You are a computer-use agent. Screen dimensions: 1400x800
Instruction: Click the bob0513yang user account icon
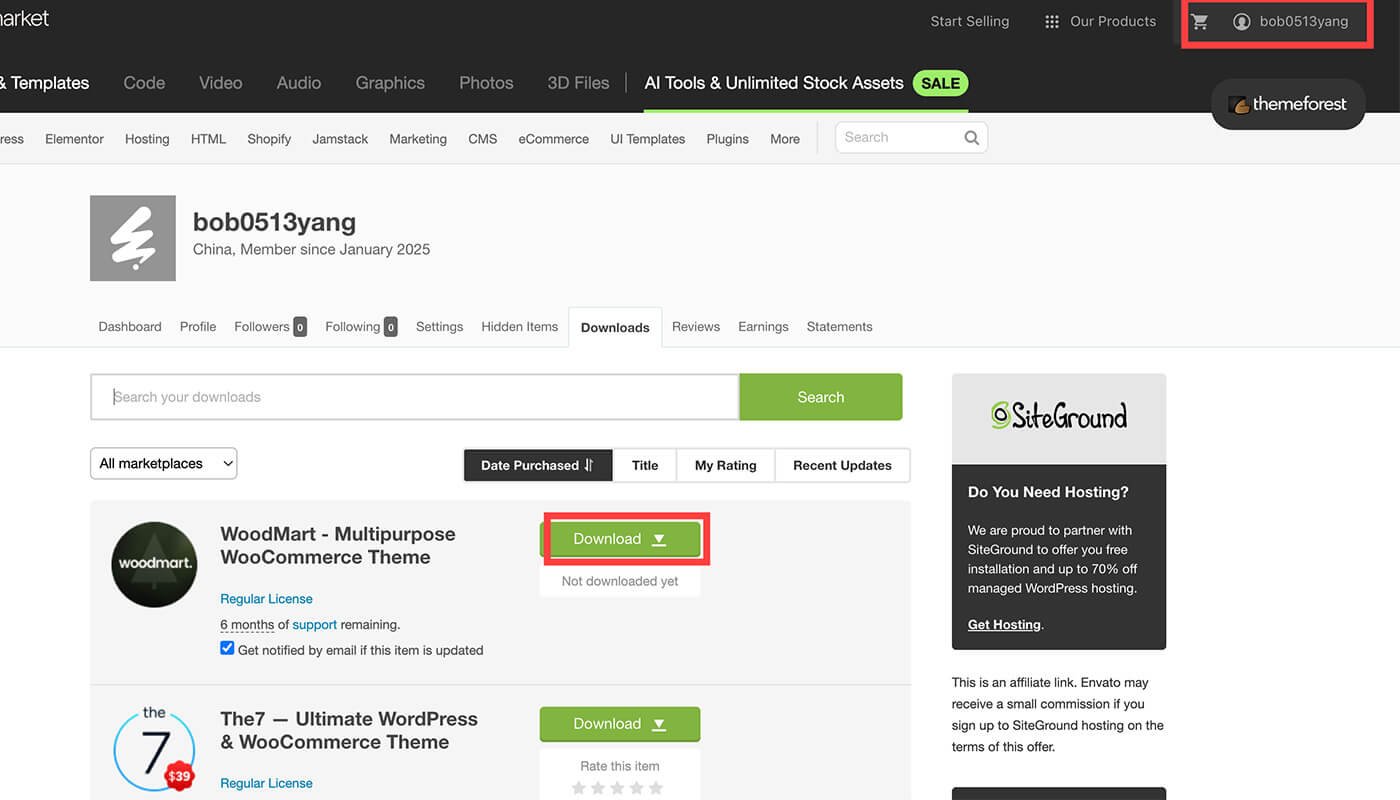coord(1241,22)
